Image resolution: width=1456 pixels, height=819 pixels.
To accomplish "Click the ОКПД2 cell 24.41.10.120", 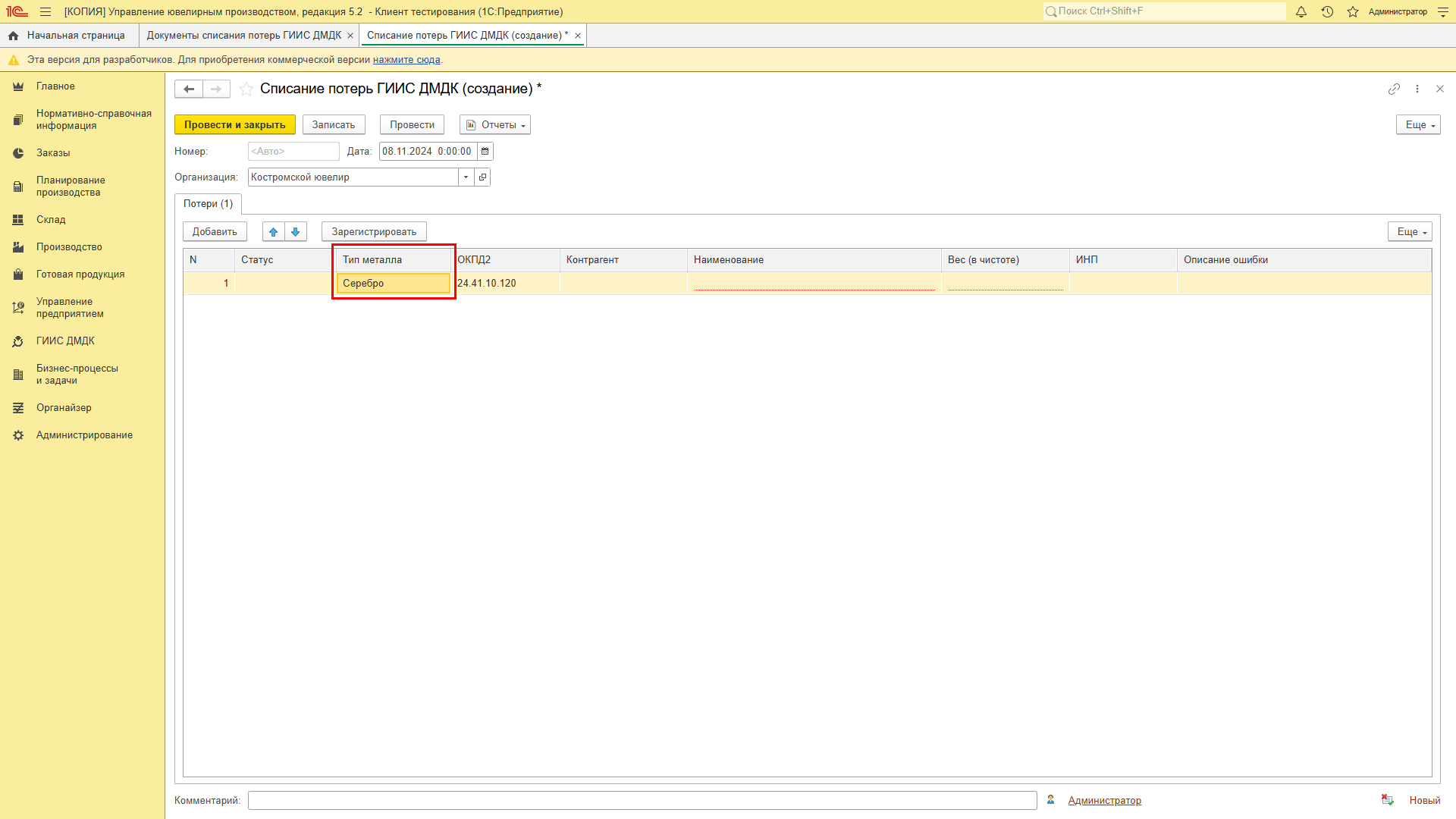I will [507, 284].
